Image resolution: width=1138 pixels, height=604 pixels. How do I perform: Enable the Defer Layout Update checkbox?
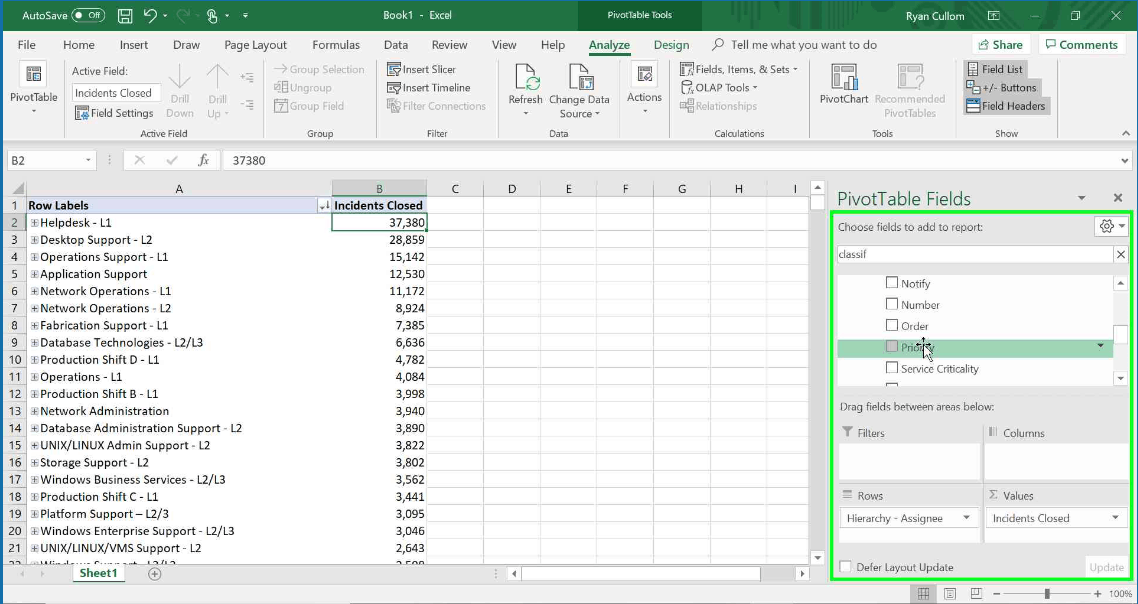[x=846, y=566]
